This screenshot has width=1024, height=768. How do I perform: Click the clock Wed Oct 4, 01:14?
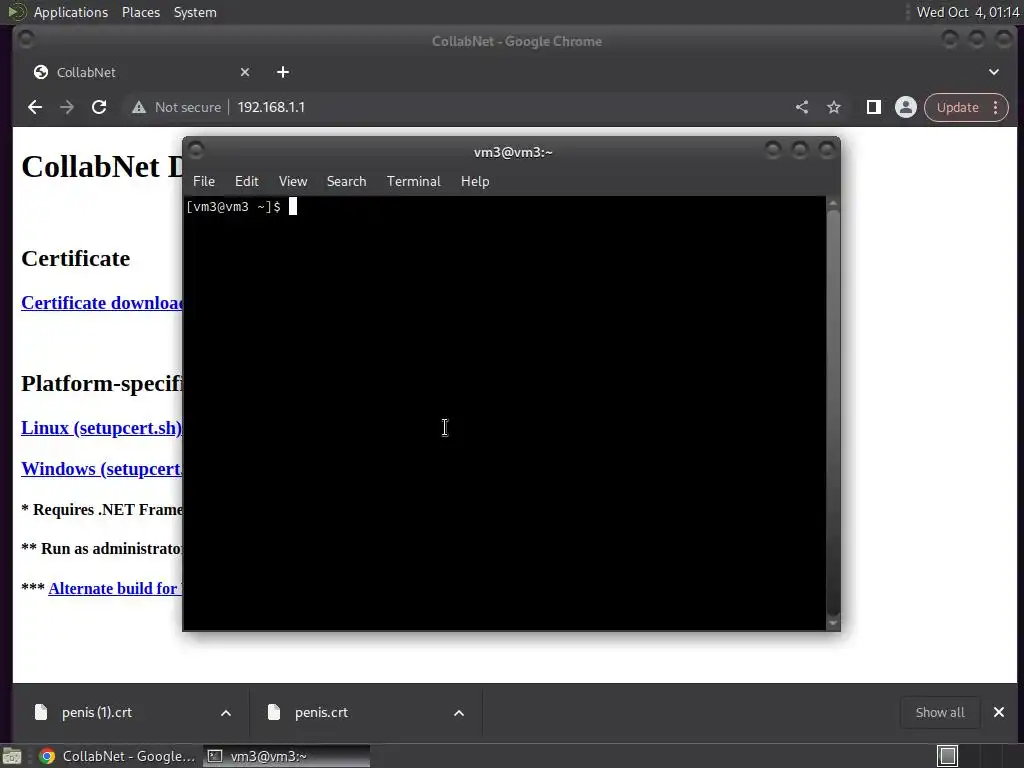968,12
